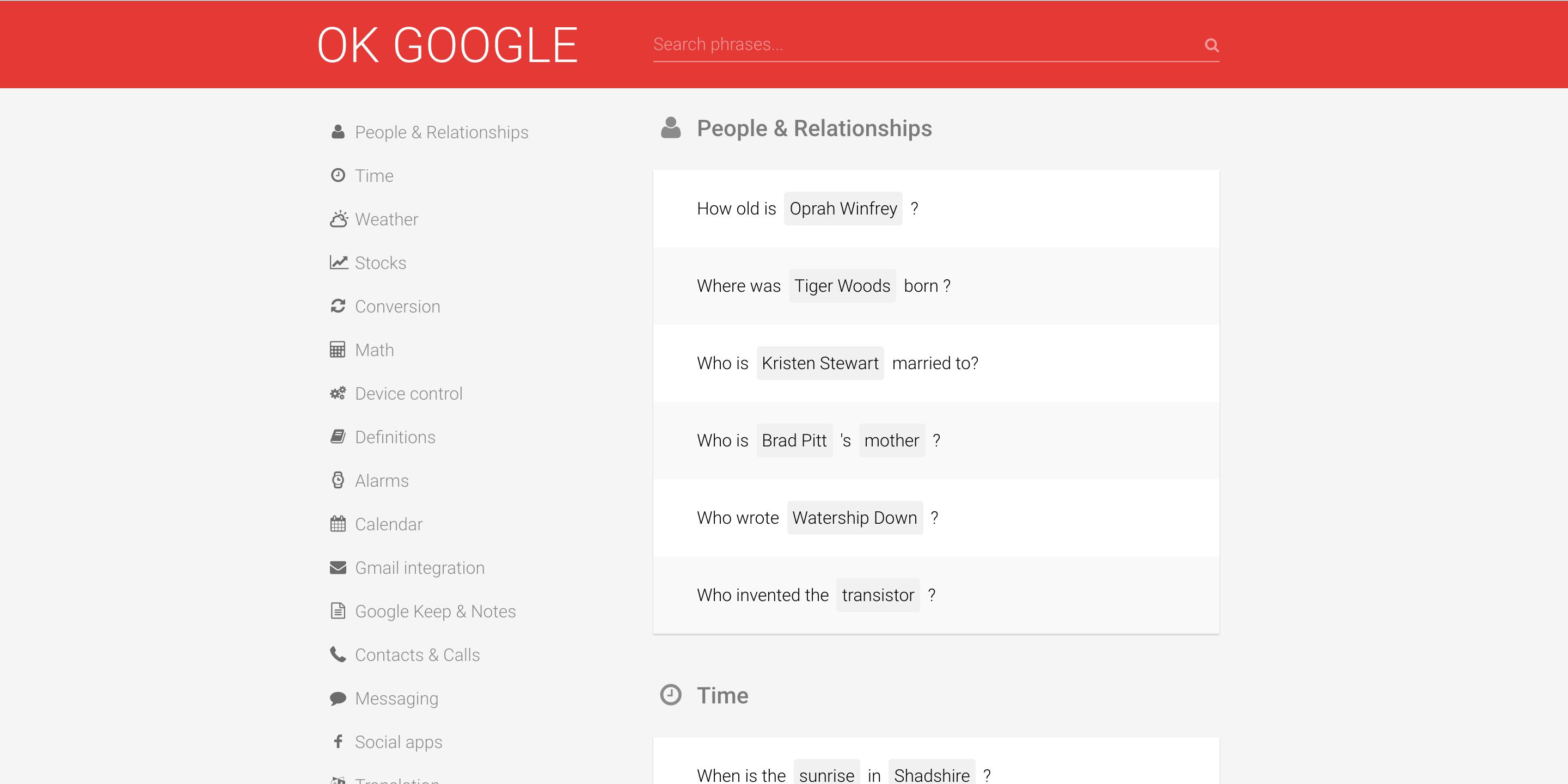Click the Contacts & Calls phone icon
The width and height of the screenshot is (1568, 784).
coord(338,654)
